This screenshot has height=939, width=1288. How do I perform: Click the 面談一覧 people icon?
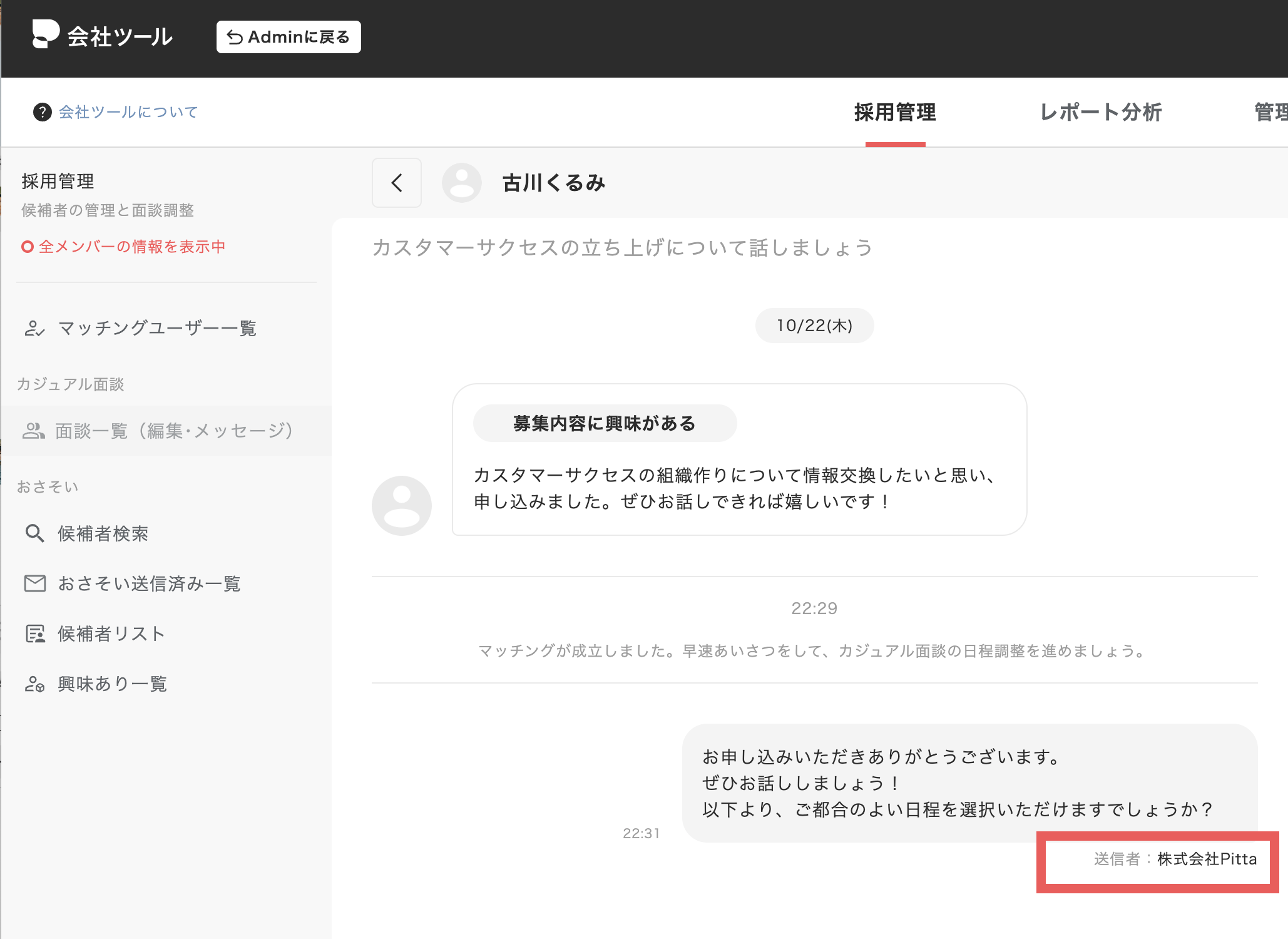[x=34, y=431]
